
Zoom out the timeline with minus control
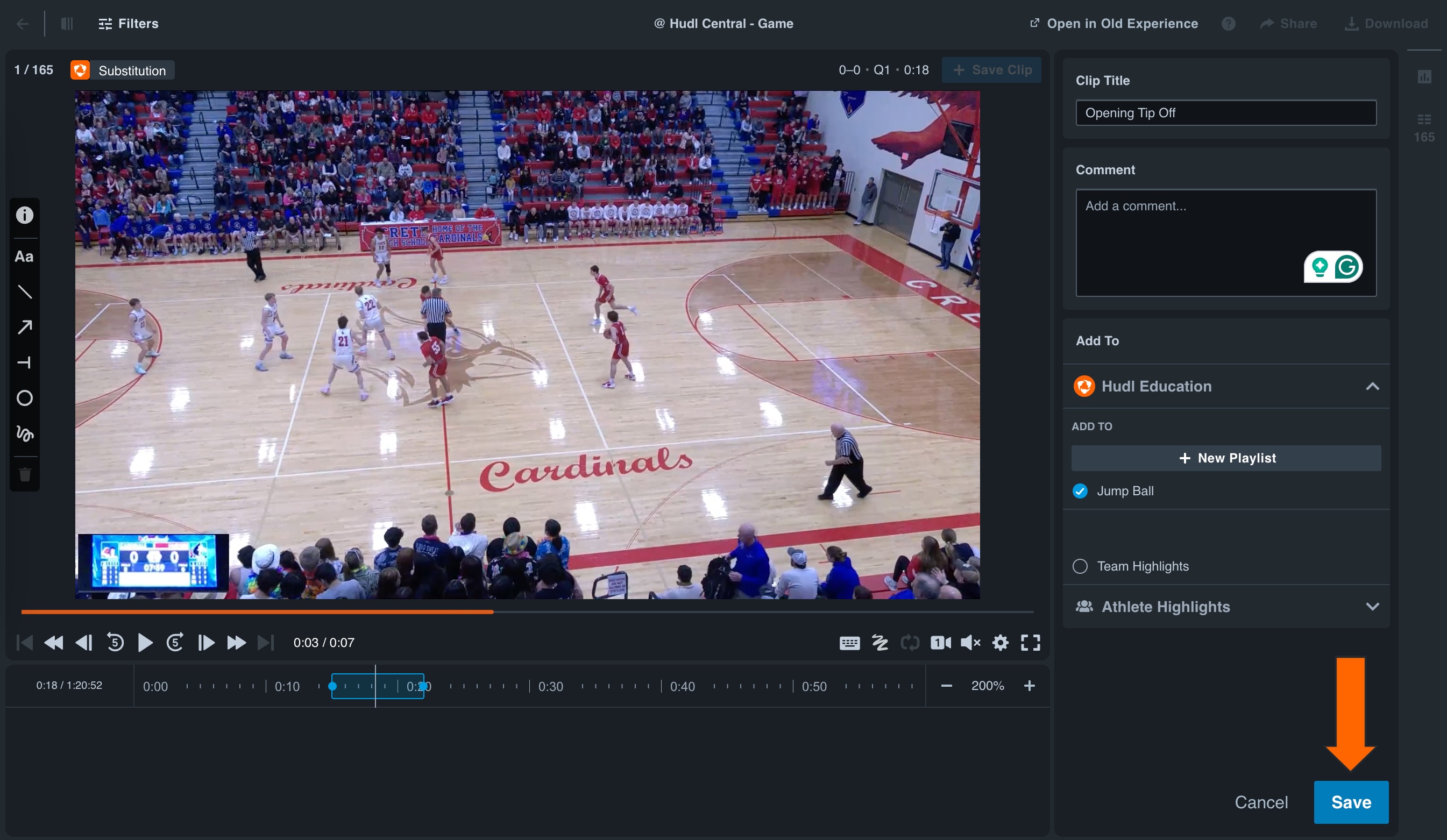946,685
